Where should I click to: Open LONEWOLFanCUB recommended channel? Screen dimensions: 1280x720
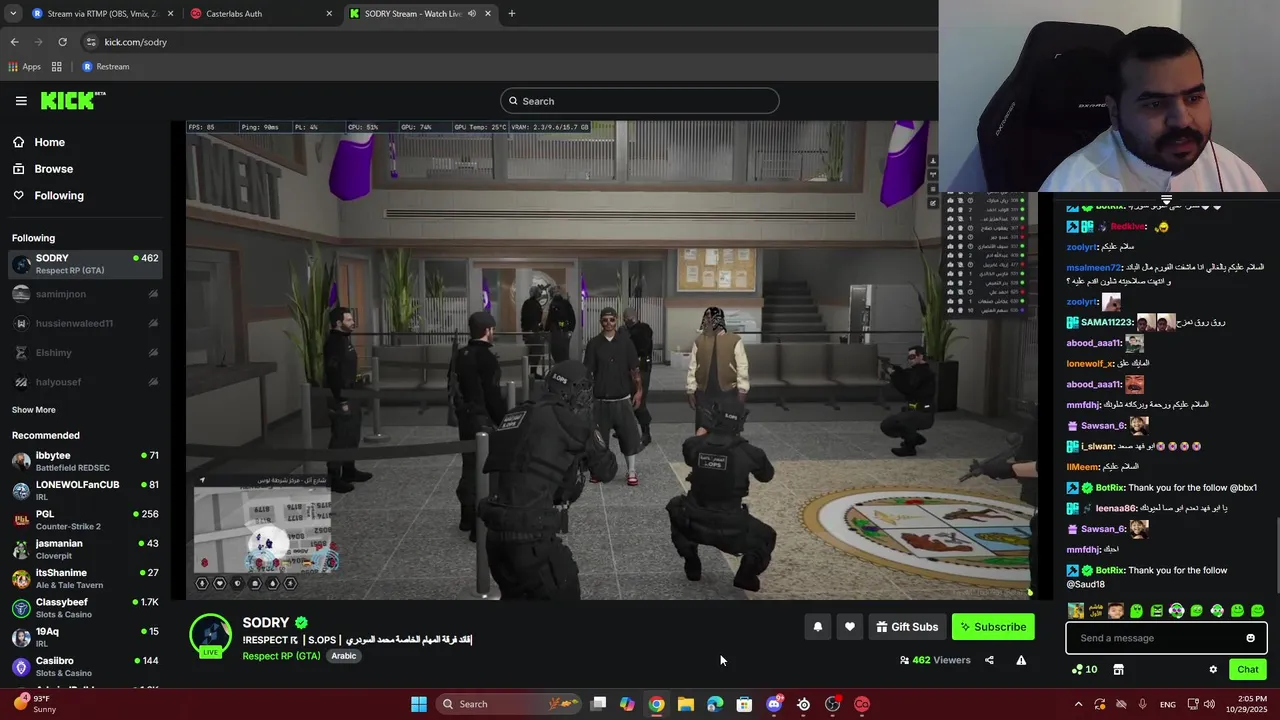(x=85, y=490)
